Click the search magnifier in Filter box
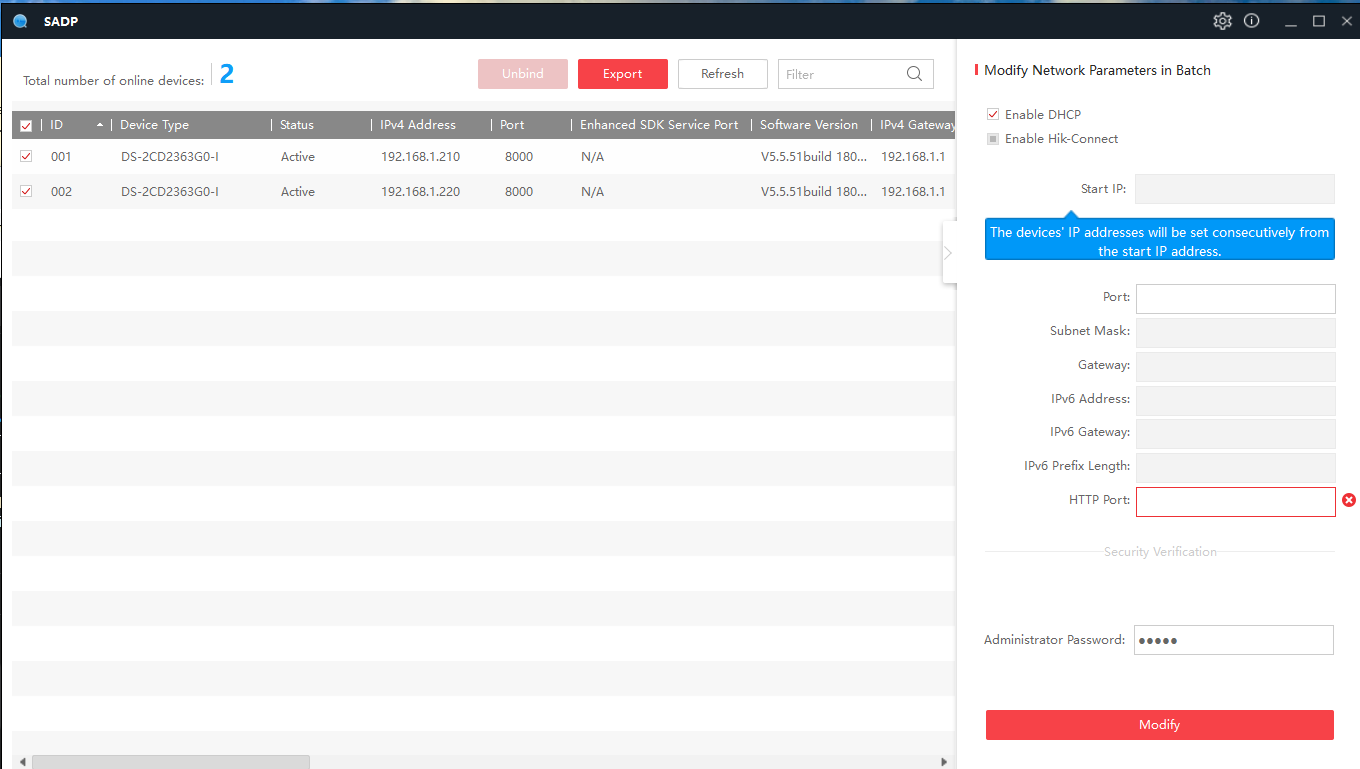 tap(914, 74)
